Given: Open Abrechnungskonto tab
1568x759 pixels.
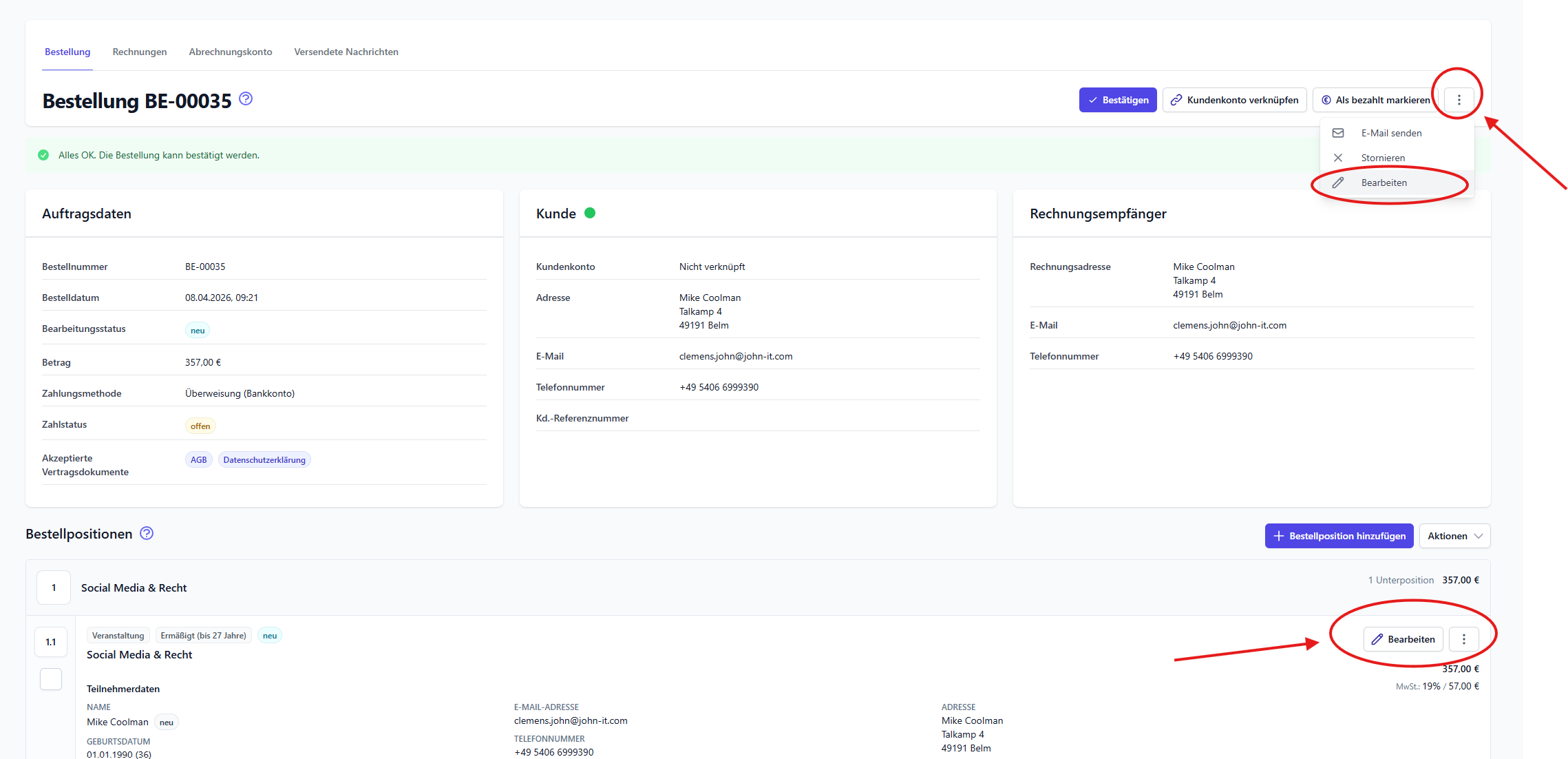Looking at the screenshot, I should pyautogui.click(x=231, y=52).
